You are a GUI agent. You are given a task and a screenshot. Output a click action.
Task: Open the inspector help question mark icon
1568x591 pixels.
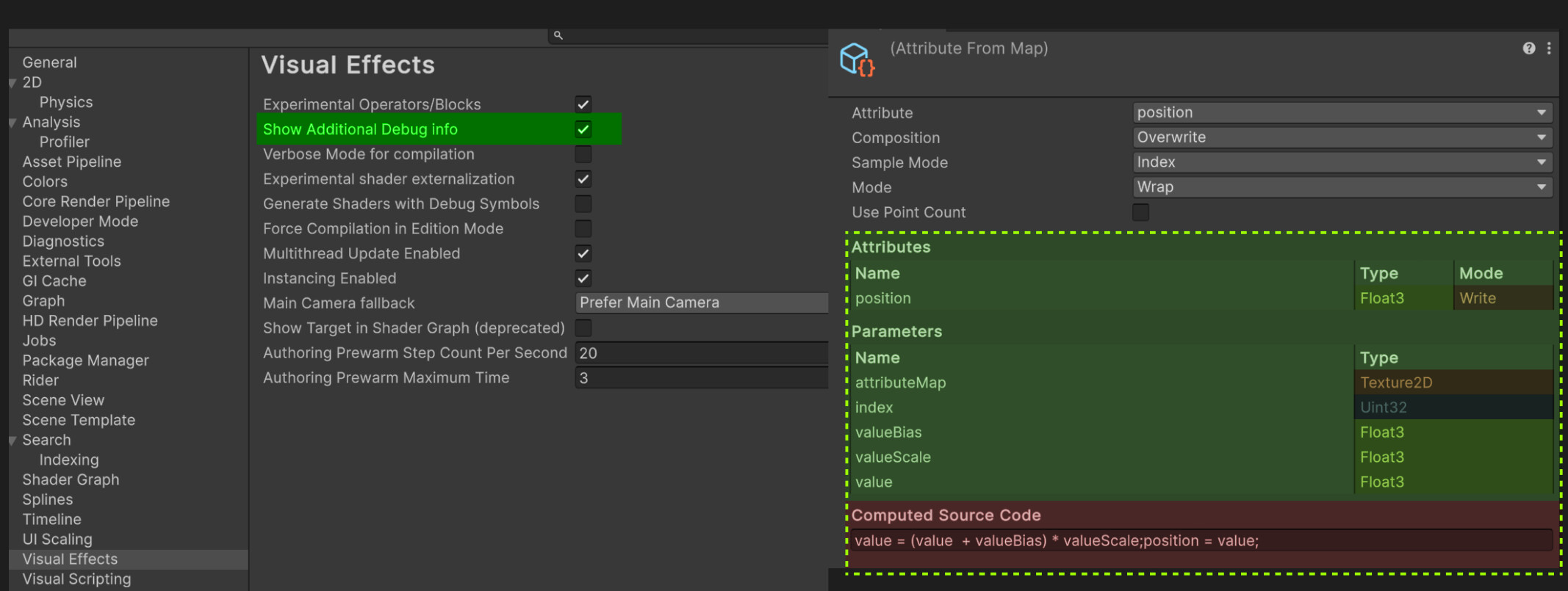(x=1529, y=48)
